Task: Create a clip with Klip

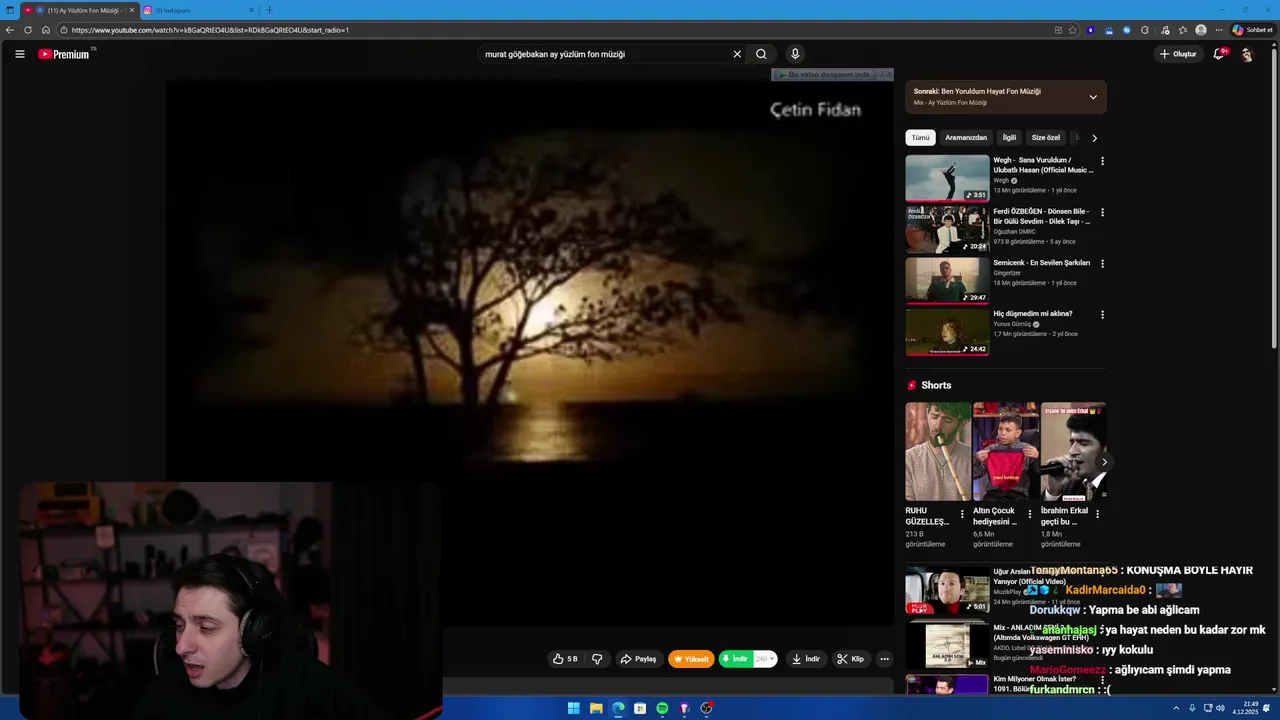Action: tap(850, 659)
